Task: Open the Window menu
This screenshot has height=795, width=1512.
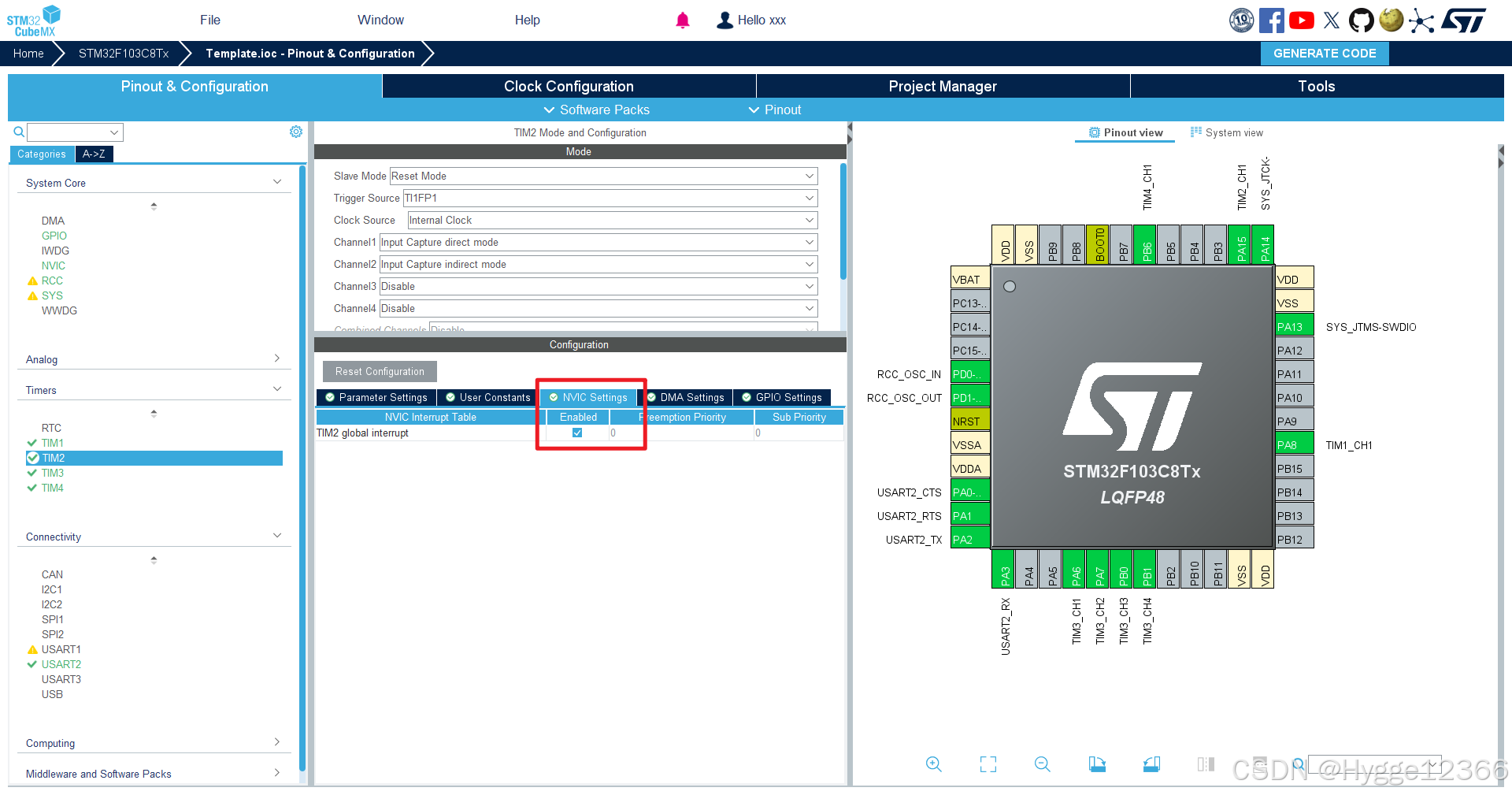Action: point(380,20)
